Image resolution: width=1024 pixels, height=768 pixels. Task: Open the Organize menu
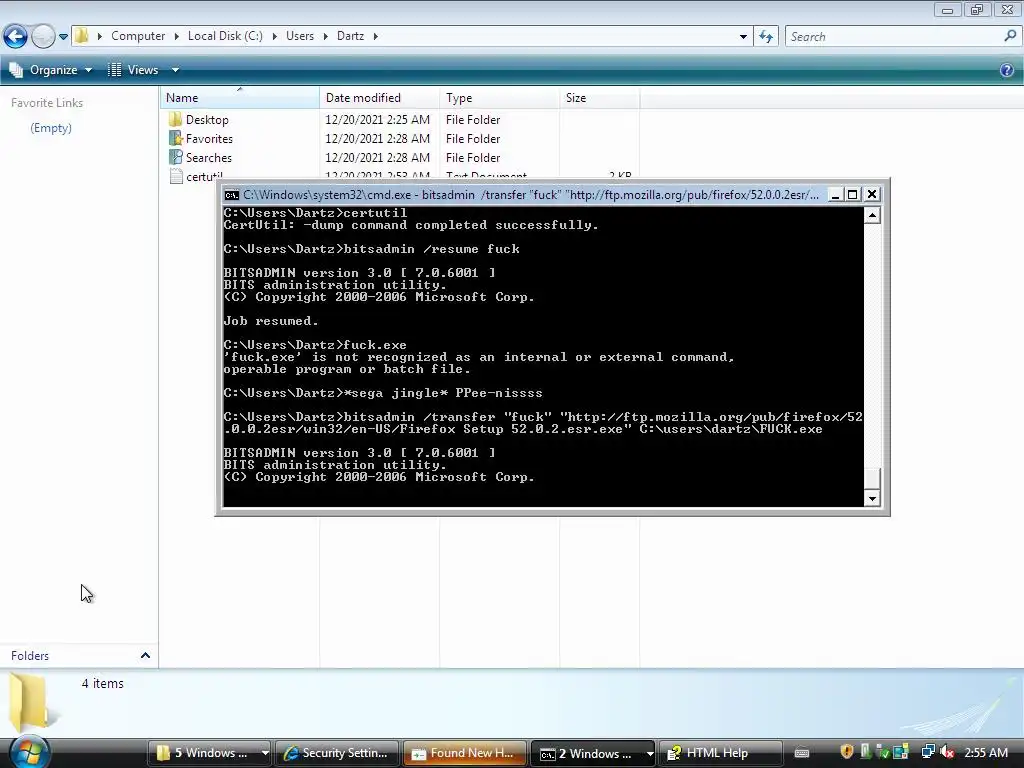tap(51, 70)
